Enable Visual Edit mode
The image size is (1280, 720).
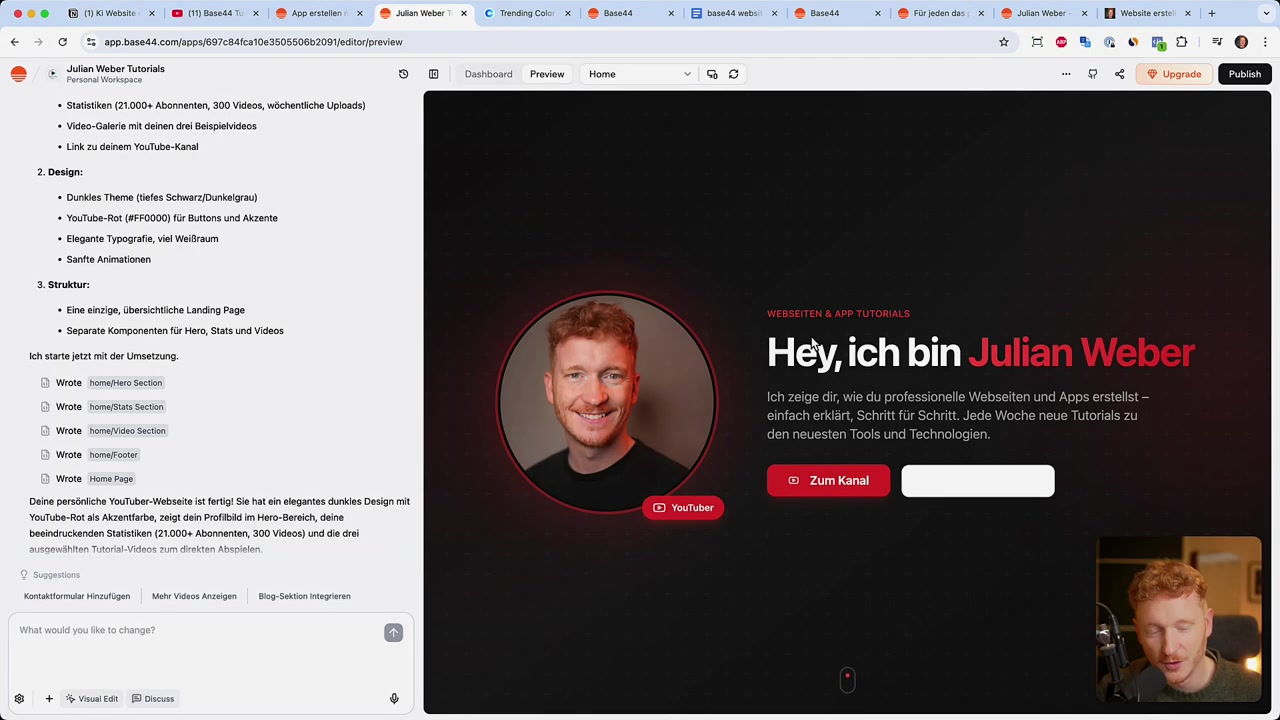pyautogui.click(x=91, y=699)
